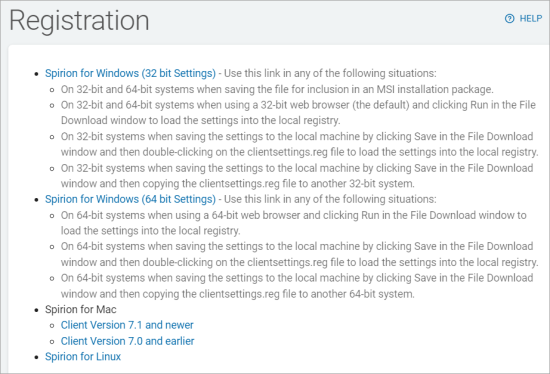The image size is (550, 374).
Task: Click text about copying to another 32-bit system
Action: pos(297,176)
